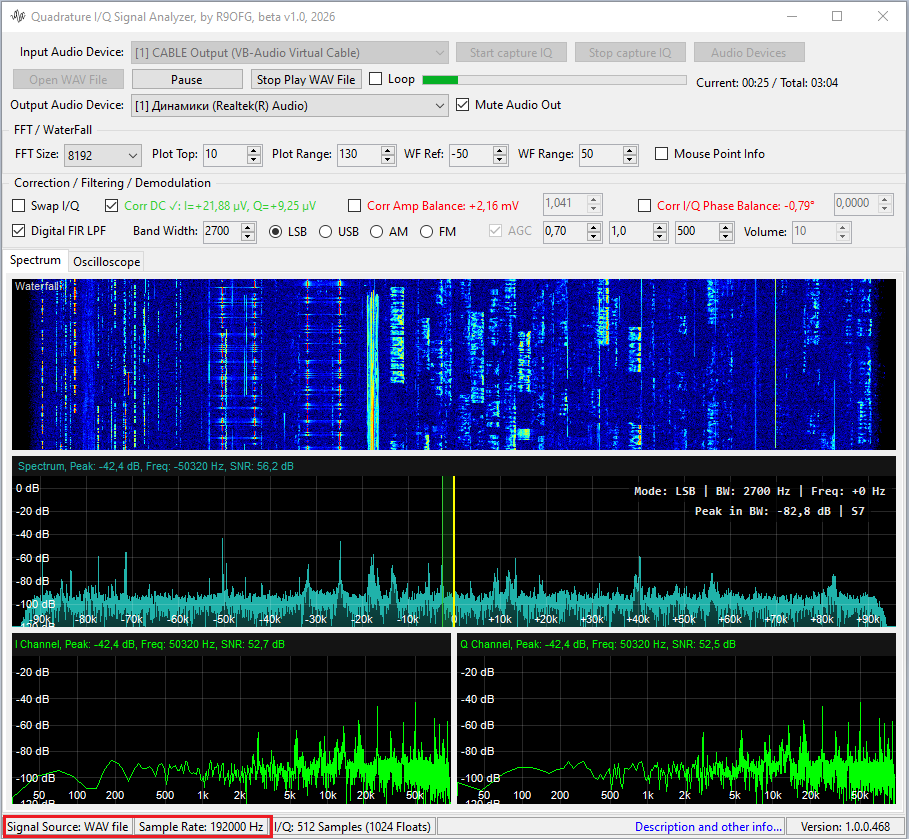Viewport: 909px width, 839px height.
Task: Select the USB demodulation mode
Action: pyautogui.click(x=326, y=232)
